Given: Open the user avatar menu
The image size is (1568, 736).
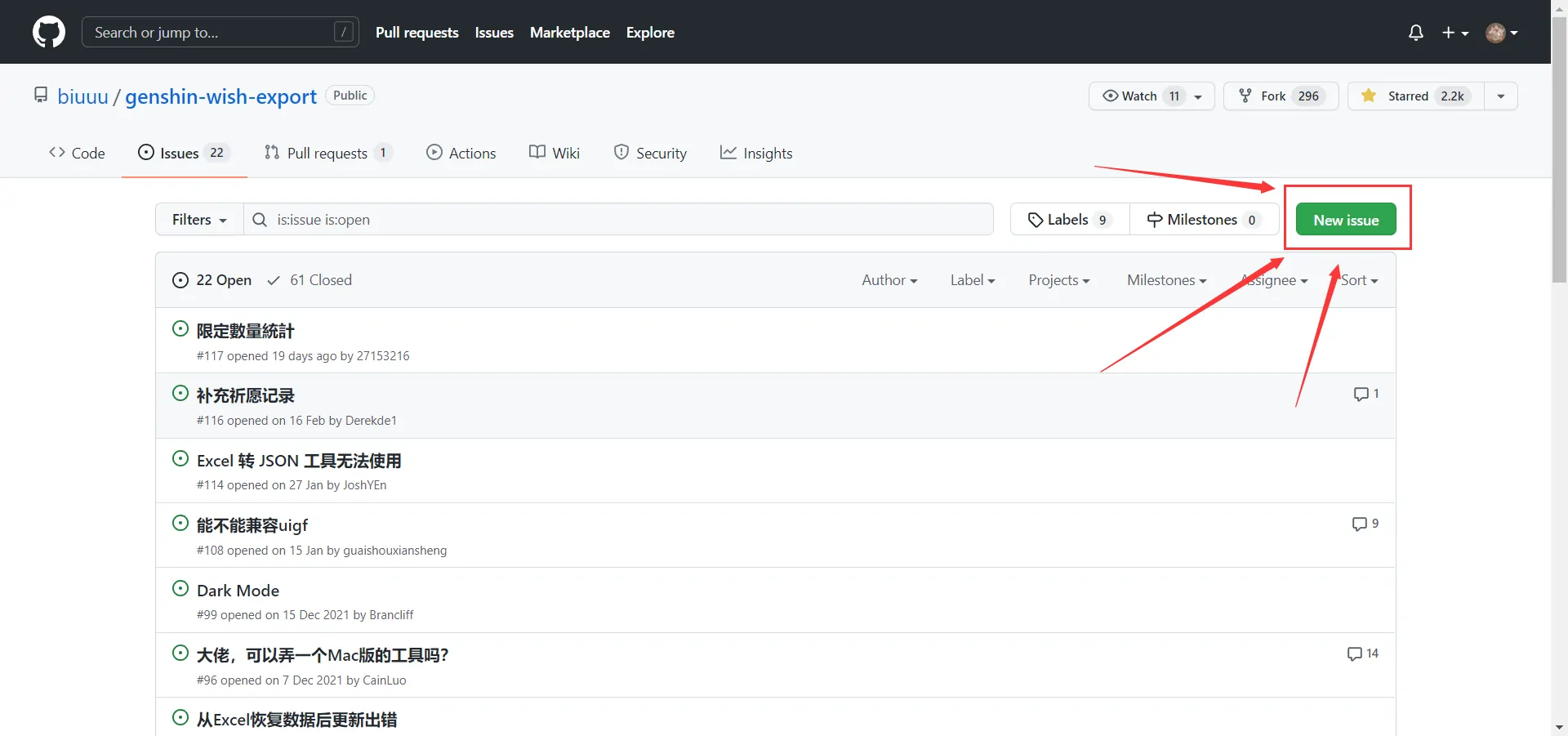Looking at the screenshot, I should click(x=1502, y=33).
